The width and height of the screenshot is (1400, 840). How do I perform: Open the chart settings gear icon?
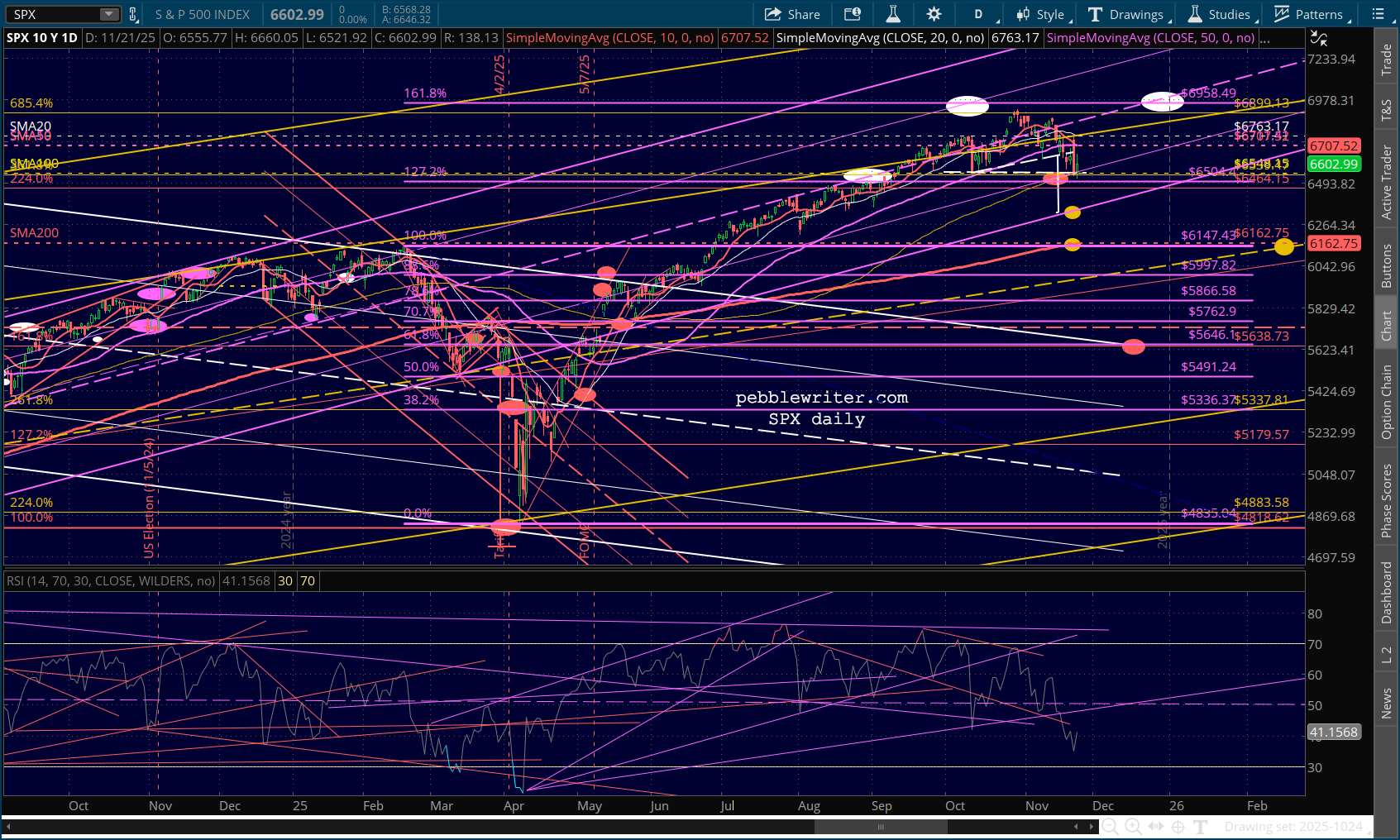point(934,14)
